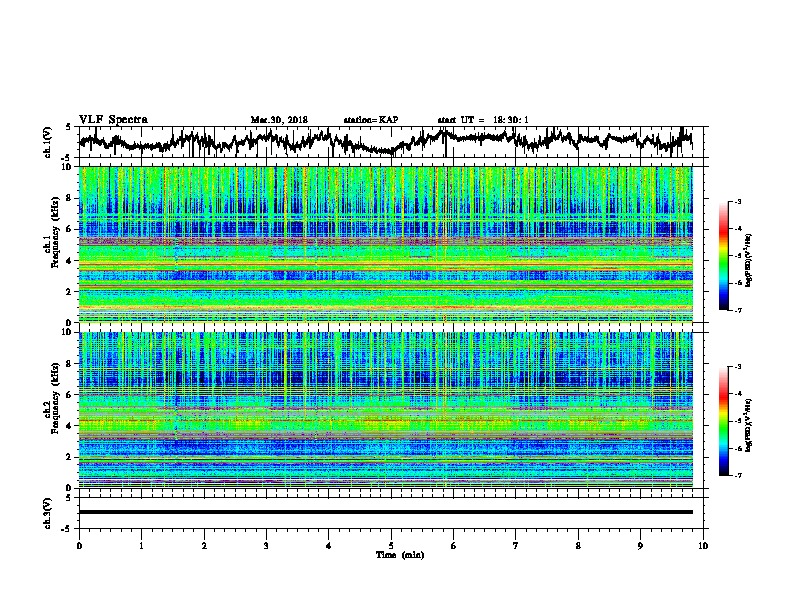Click the 'station=KAP' header label
This screenshot has height=612, width=792.
tap(371, 120)
